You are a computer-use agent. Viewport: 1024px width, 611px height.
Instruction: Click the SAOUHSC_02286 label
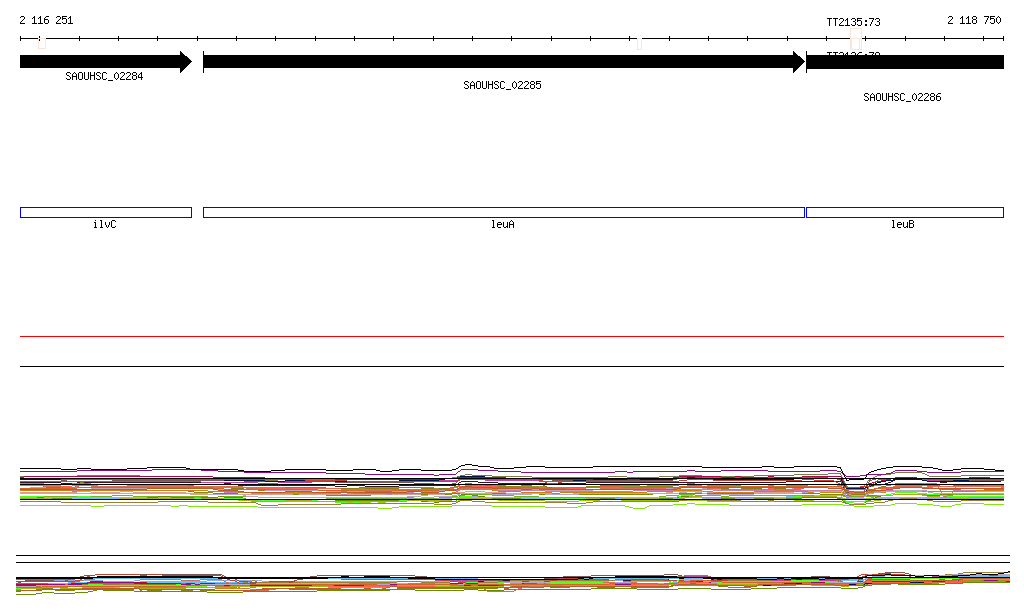click(903, 97)
